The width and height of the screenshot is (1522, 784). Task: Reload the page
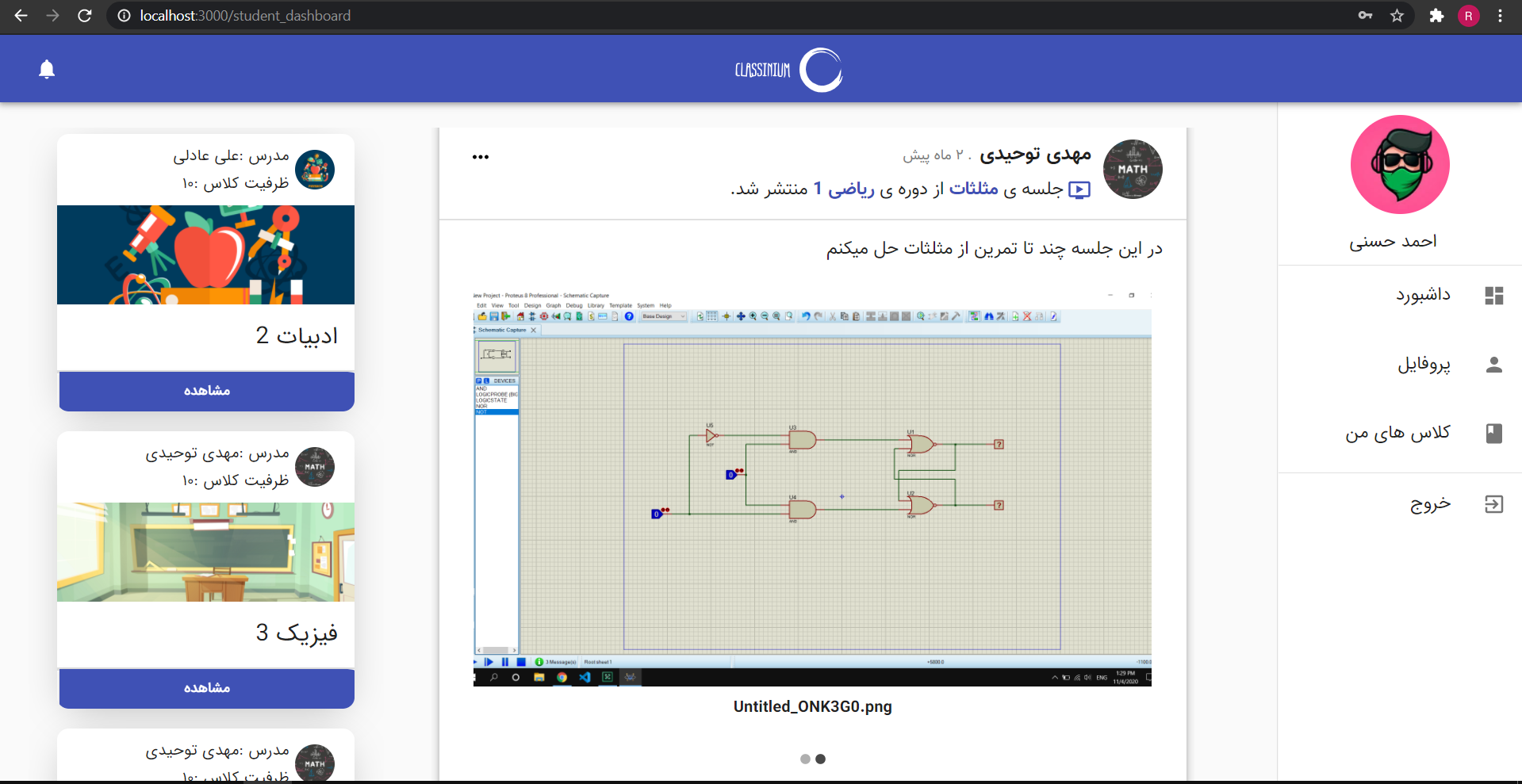[x=85, y=16]
